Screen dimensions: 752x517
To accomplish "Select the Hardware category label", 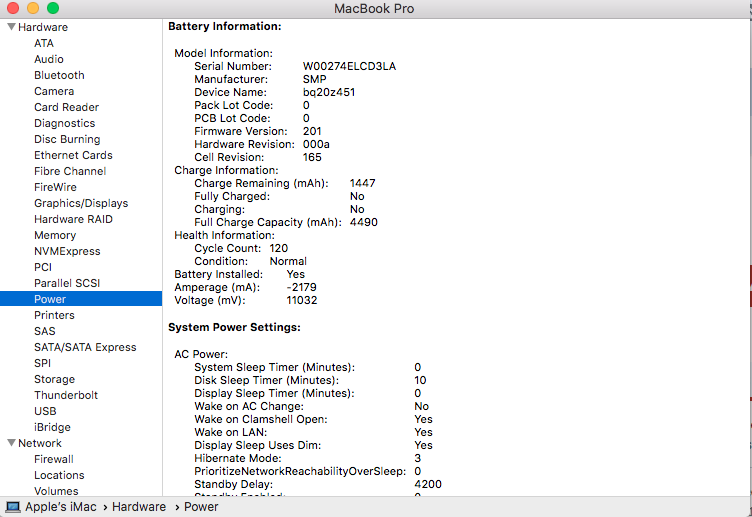I will 43,27.
